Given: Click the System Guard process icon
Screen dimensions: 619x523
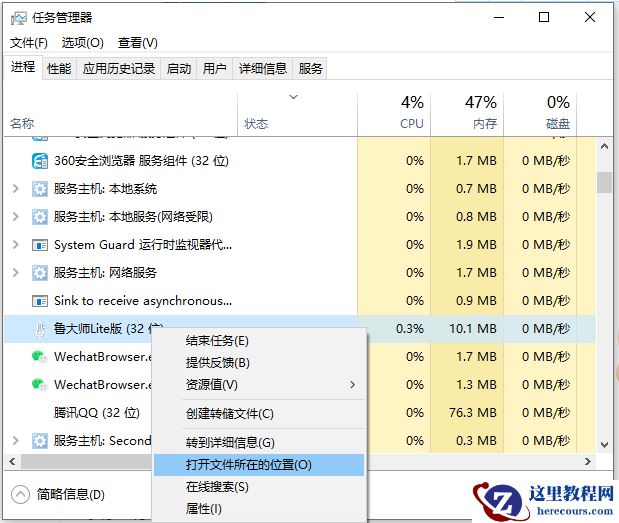Looking at the screenshot, I should (x=40, y=245).
